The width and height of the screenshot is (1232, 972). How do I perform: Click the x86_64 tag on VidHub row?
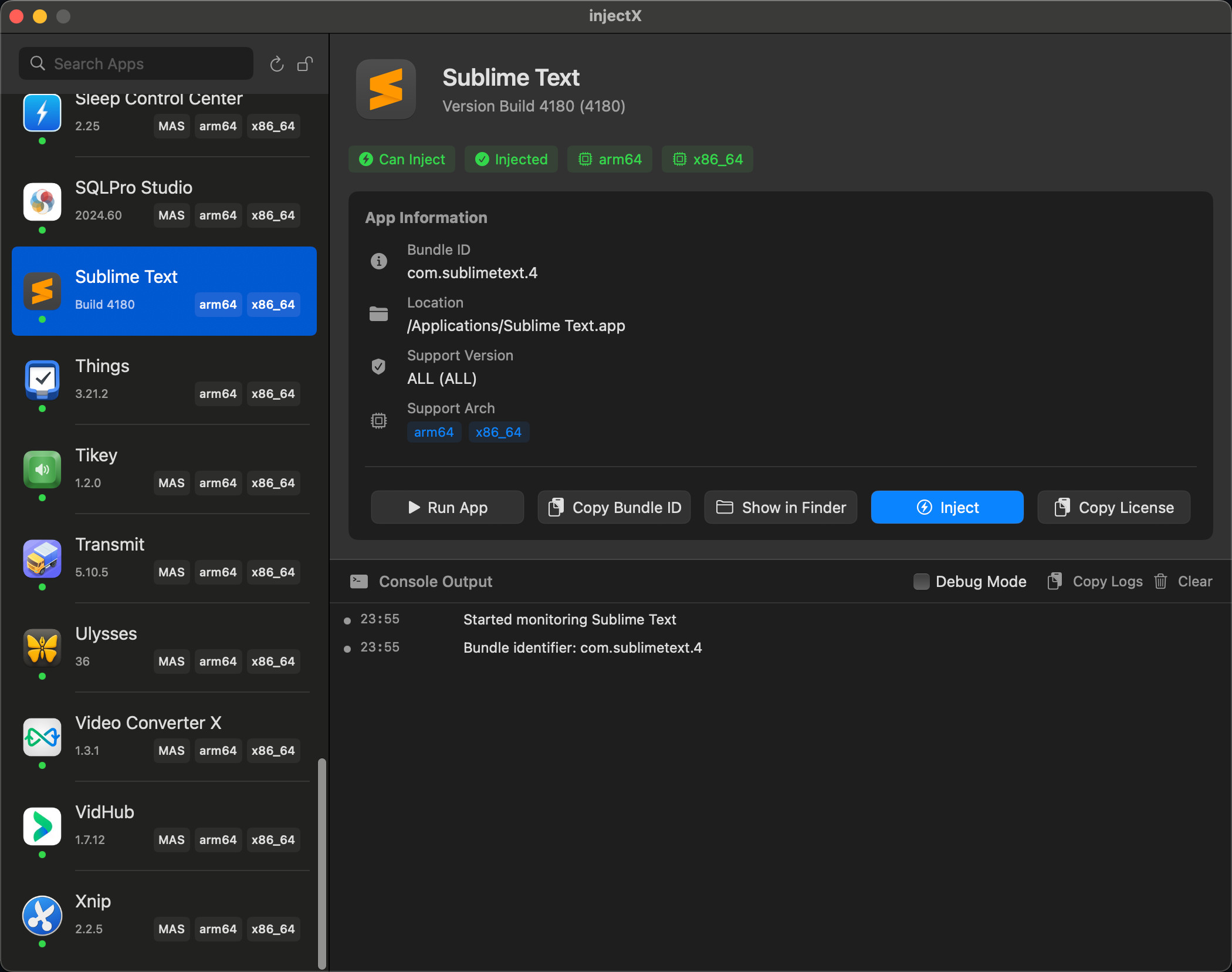pyautogui.click(x=273, y=840)
